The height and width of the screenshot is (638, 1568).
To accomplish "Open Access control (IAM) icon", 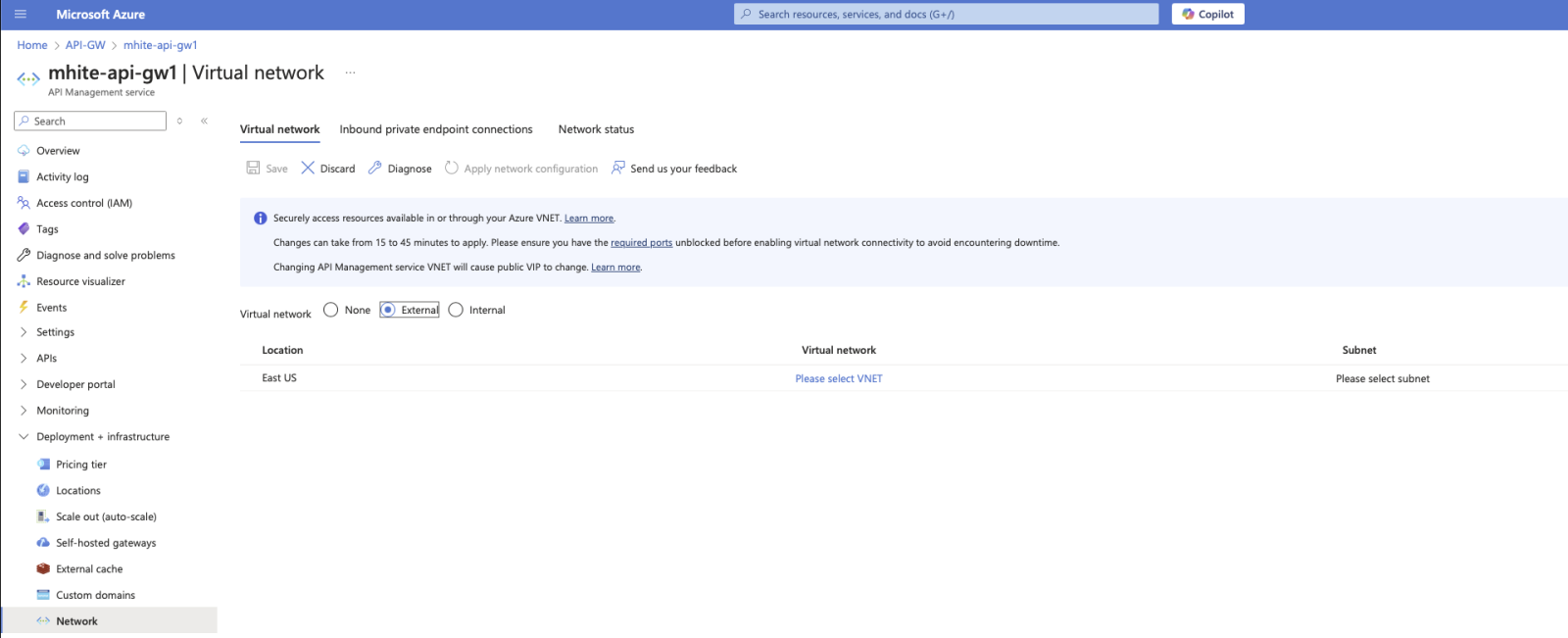I will [24, 203].
